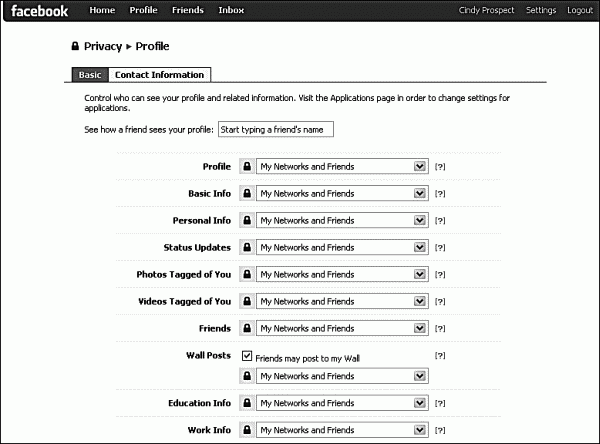The width and height of the screenshot is (600, 444).
Task: Select the Basic tab
Action: tap(89, 75)
